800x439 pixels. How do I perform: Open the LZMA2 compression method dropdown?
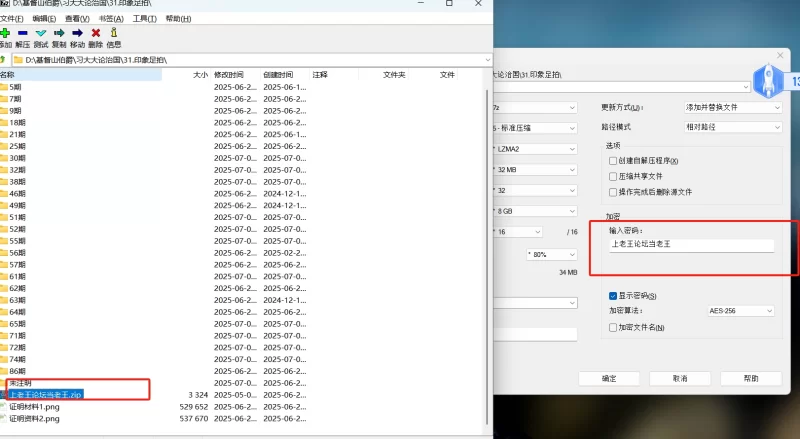point(535,149)
